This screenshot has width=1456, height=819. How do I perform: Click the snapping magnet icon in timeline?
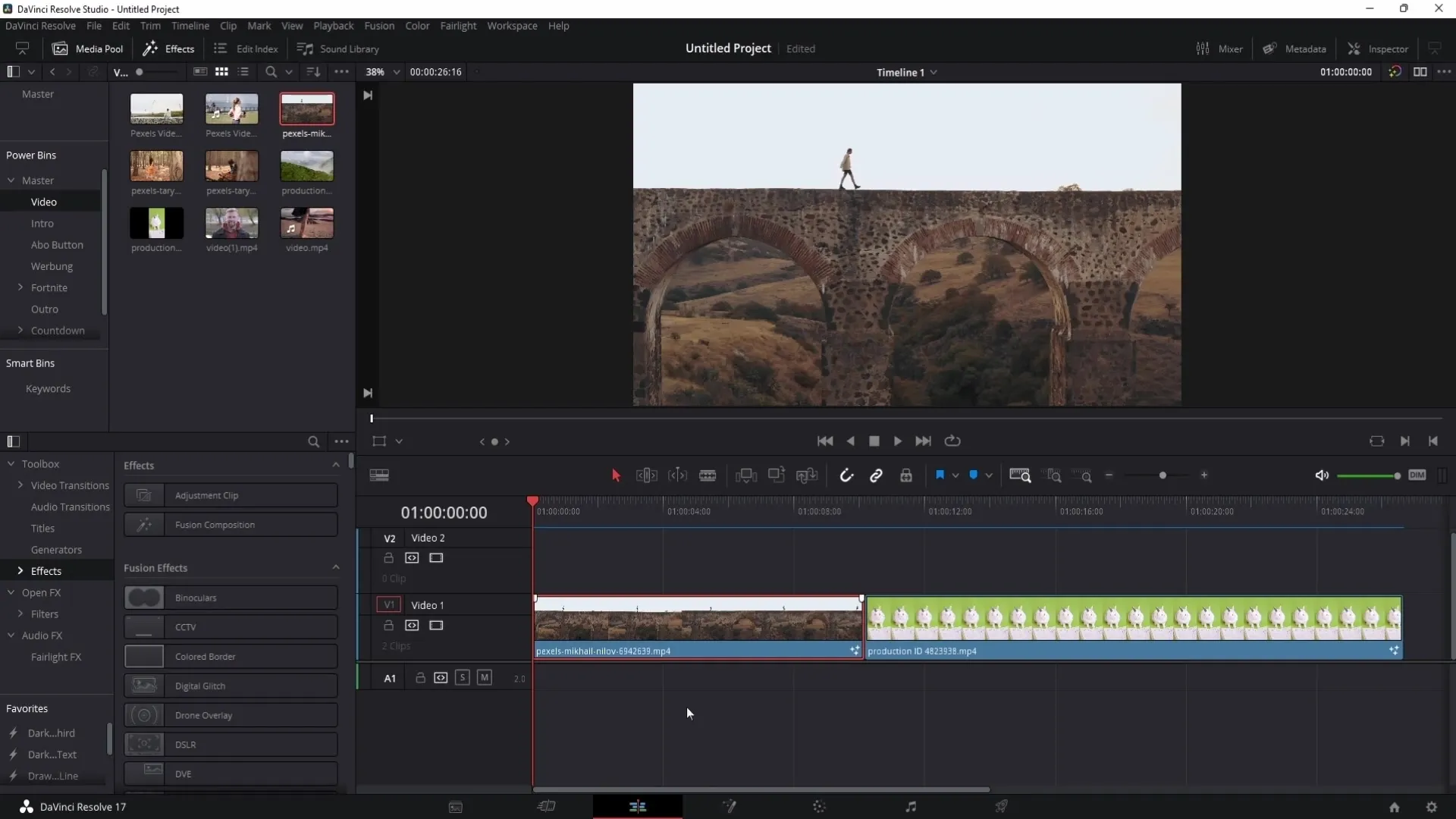(846, 475)
